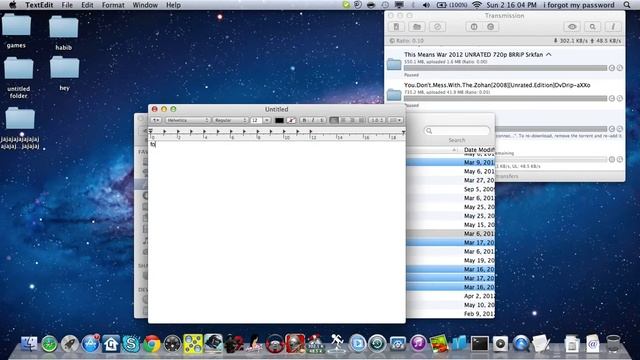Click the Open torrent folder icon in Transmission
Viewport: 640px width, 360px height.
pos(416,27)
